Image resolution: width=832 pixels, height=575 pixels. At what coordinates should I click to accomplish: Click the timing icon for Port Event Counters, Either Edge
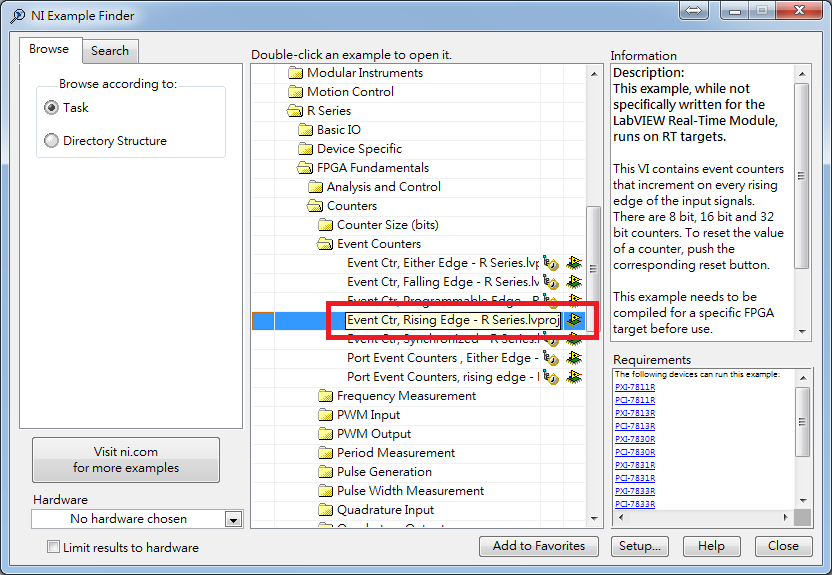coord(551,359)
